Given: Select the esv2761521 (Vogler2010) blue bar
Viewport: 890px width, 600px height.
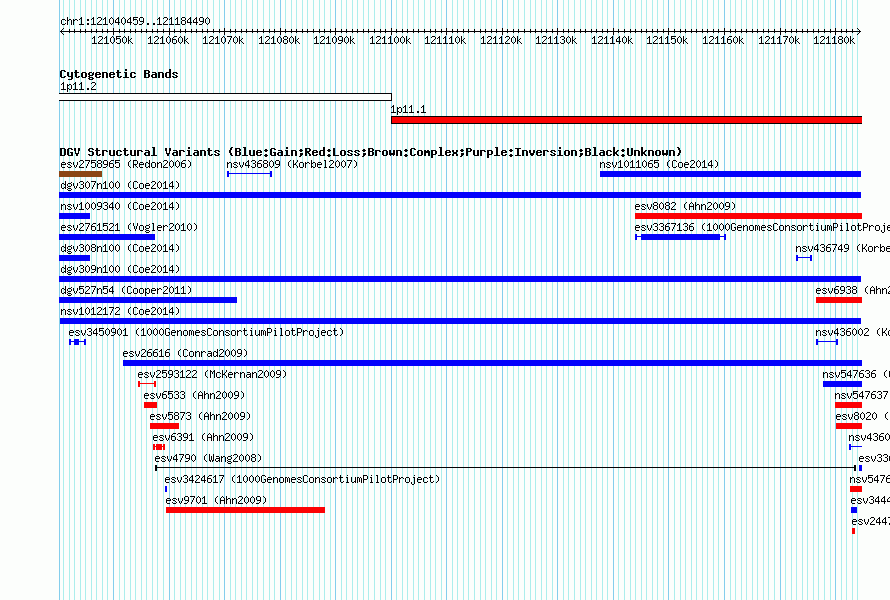Looking at the screenshot, I should coord(107,237).
